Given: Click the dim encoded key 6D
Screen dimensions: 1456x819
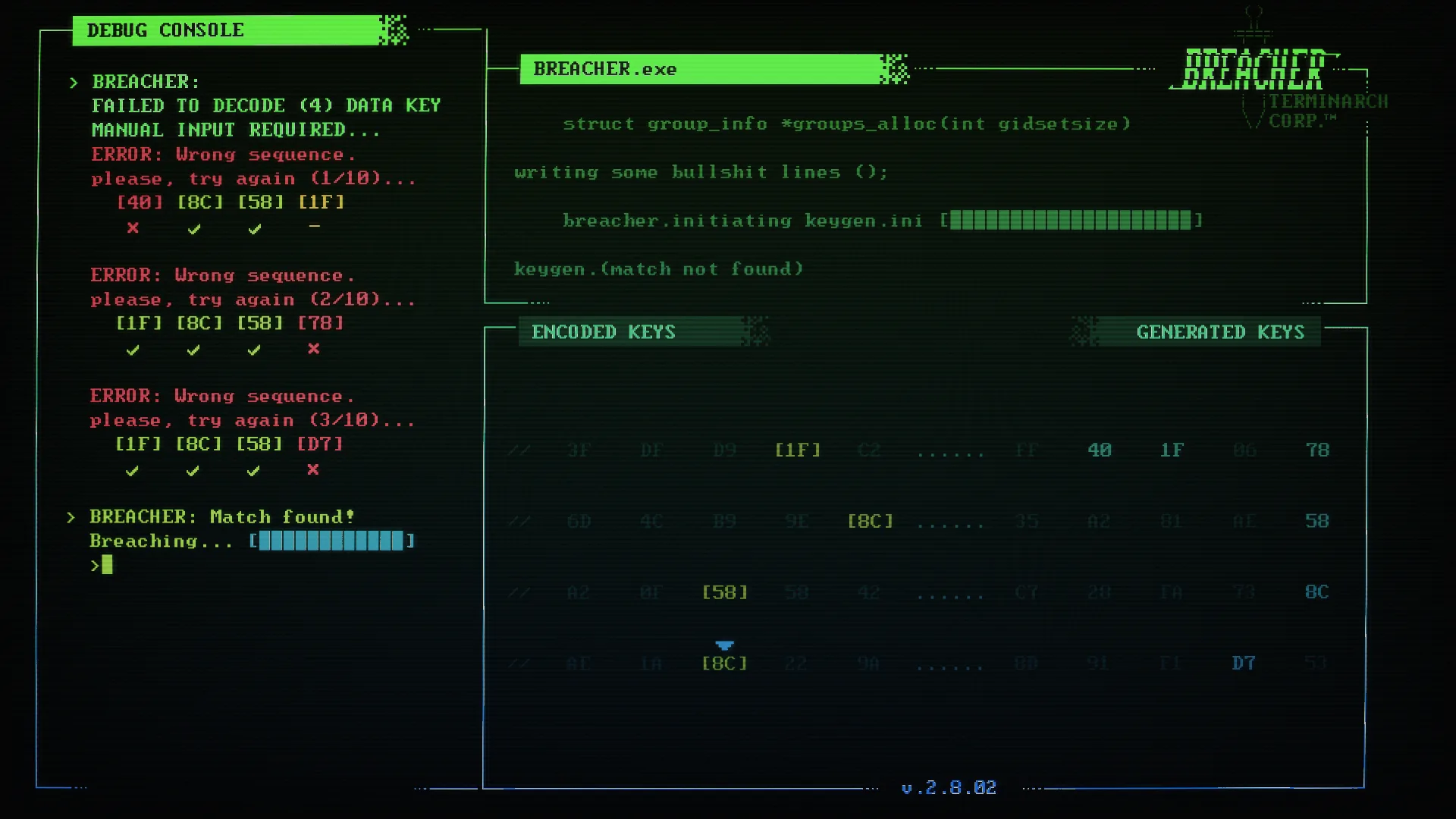Looking at the screenshot, I should (579, 521).
